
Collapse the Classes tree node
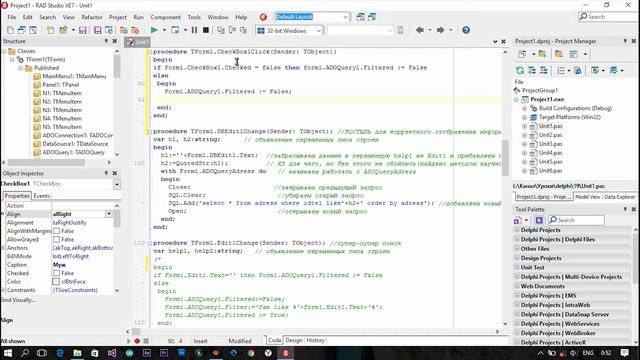click(4, 51)
